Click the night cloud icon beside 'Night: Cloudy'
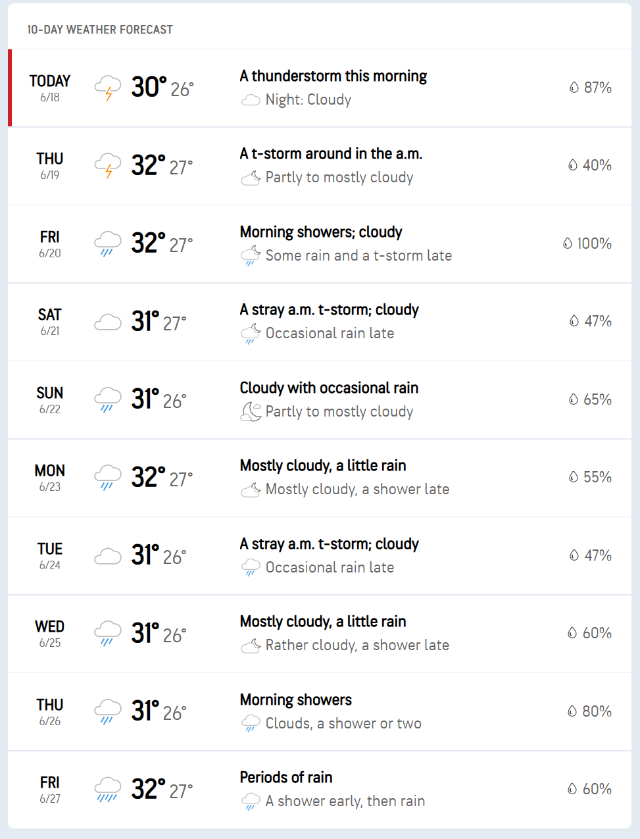Image resolution: width=640 pixels, height=839 pixels. tap(250, 100)
